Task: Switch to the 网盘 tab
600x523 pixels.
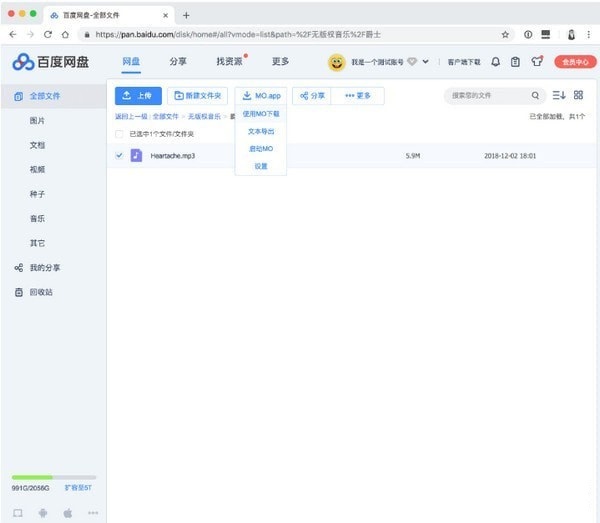Action: point(131,61)
